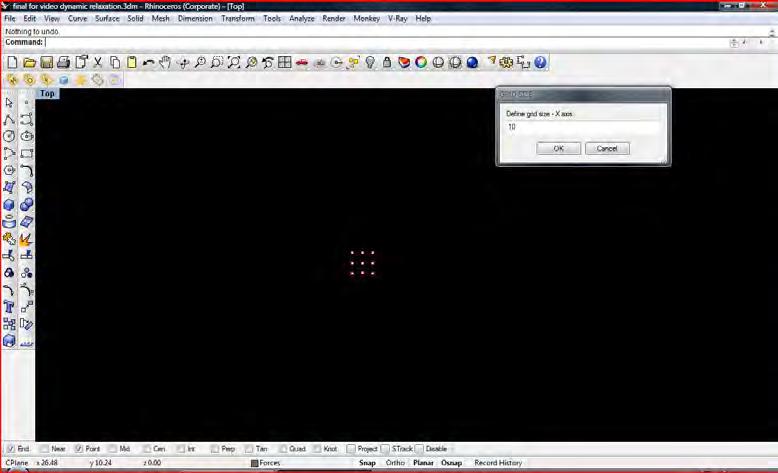Select the Circle tool in sidebar
Viewport: 778px width, 473px height.
(x=9, y=136)
